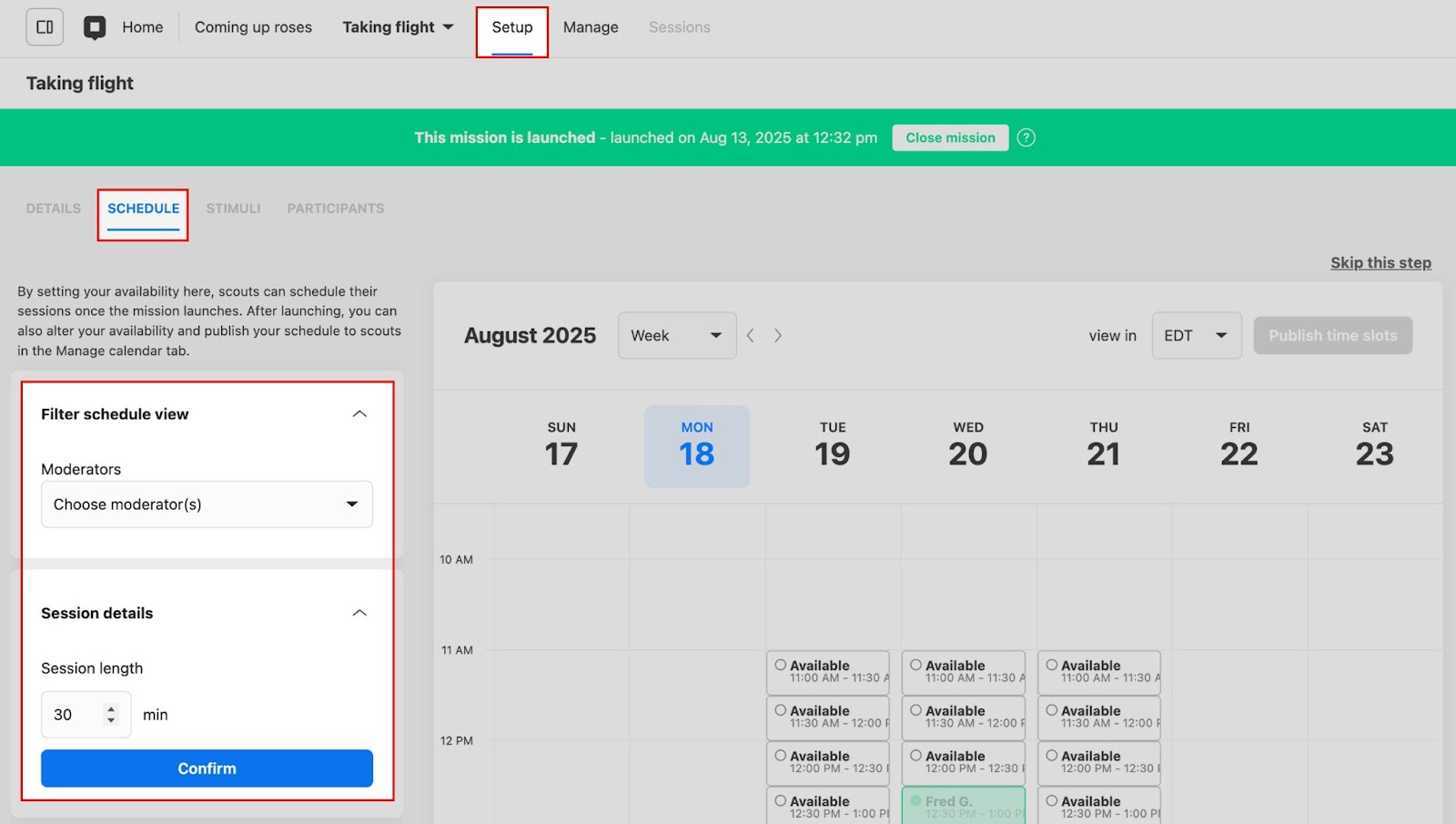Open the Week view dropdown
The image size is (1456, 824).
pyautogui.click(x=676, y=336)
